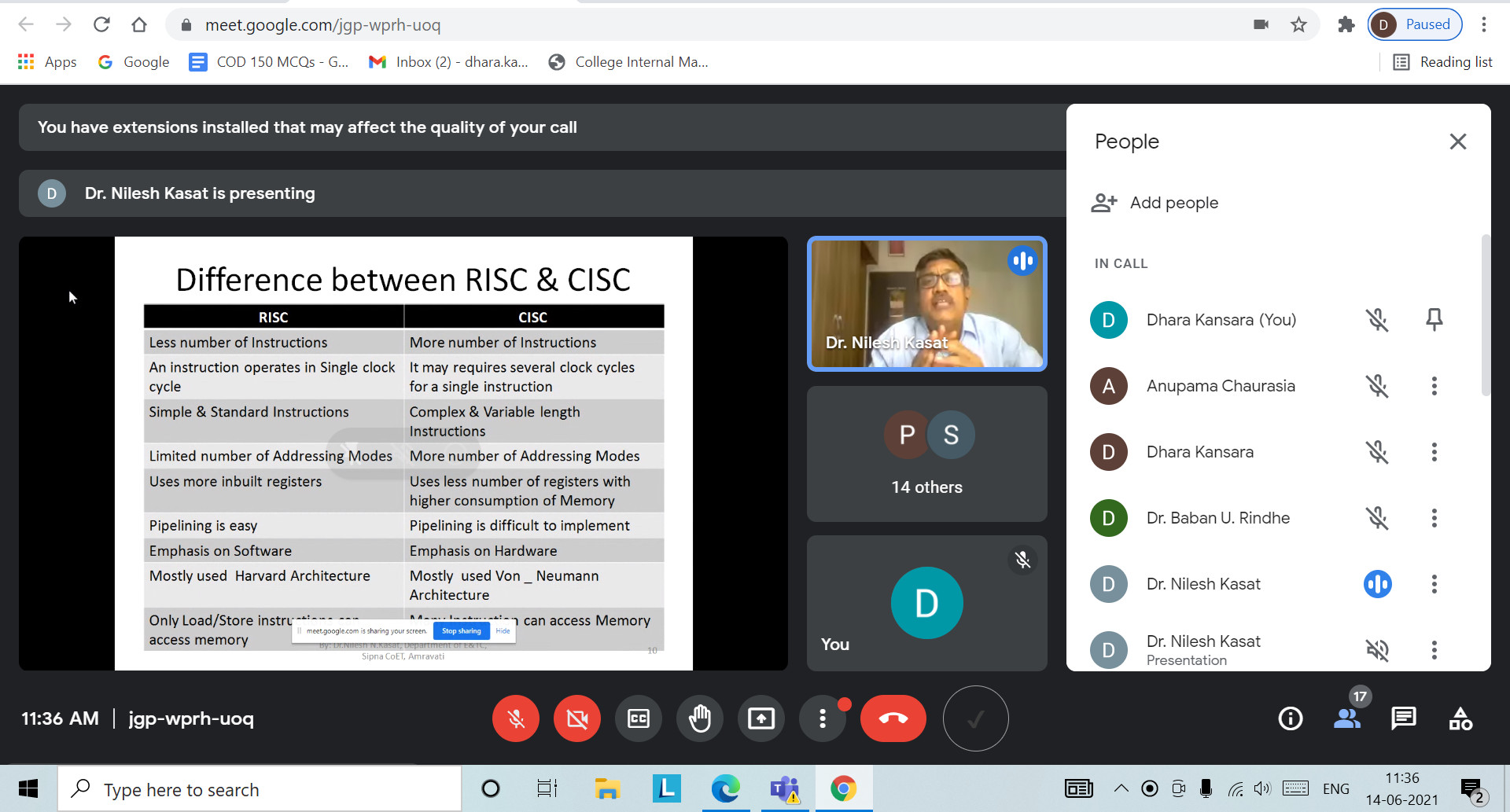Open the meeting details info icon
This screenshot has width=1510, height=812.
[x=1290, y=718]
